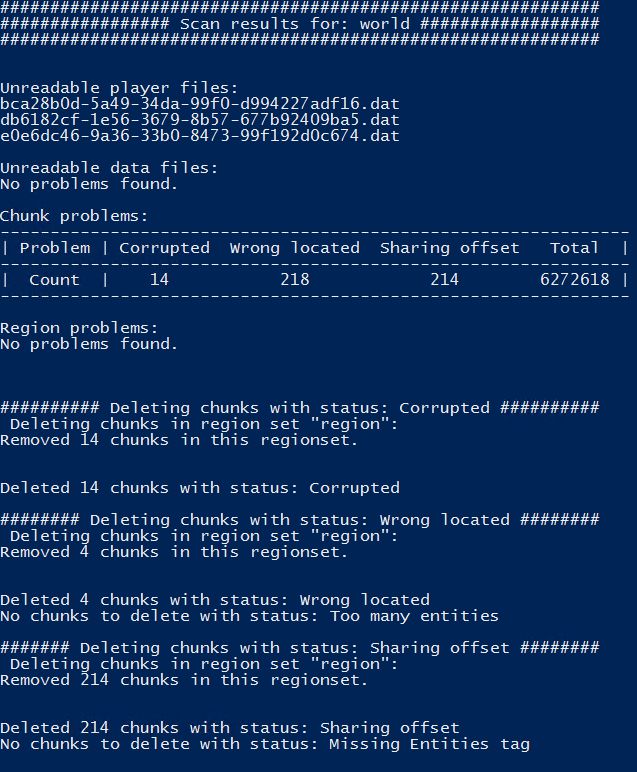Image resolution: width=637 pixels, height=772 pixels.
Task: Click the db6182cf player file name
Action: (199, 120)
